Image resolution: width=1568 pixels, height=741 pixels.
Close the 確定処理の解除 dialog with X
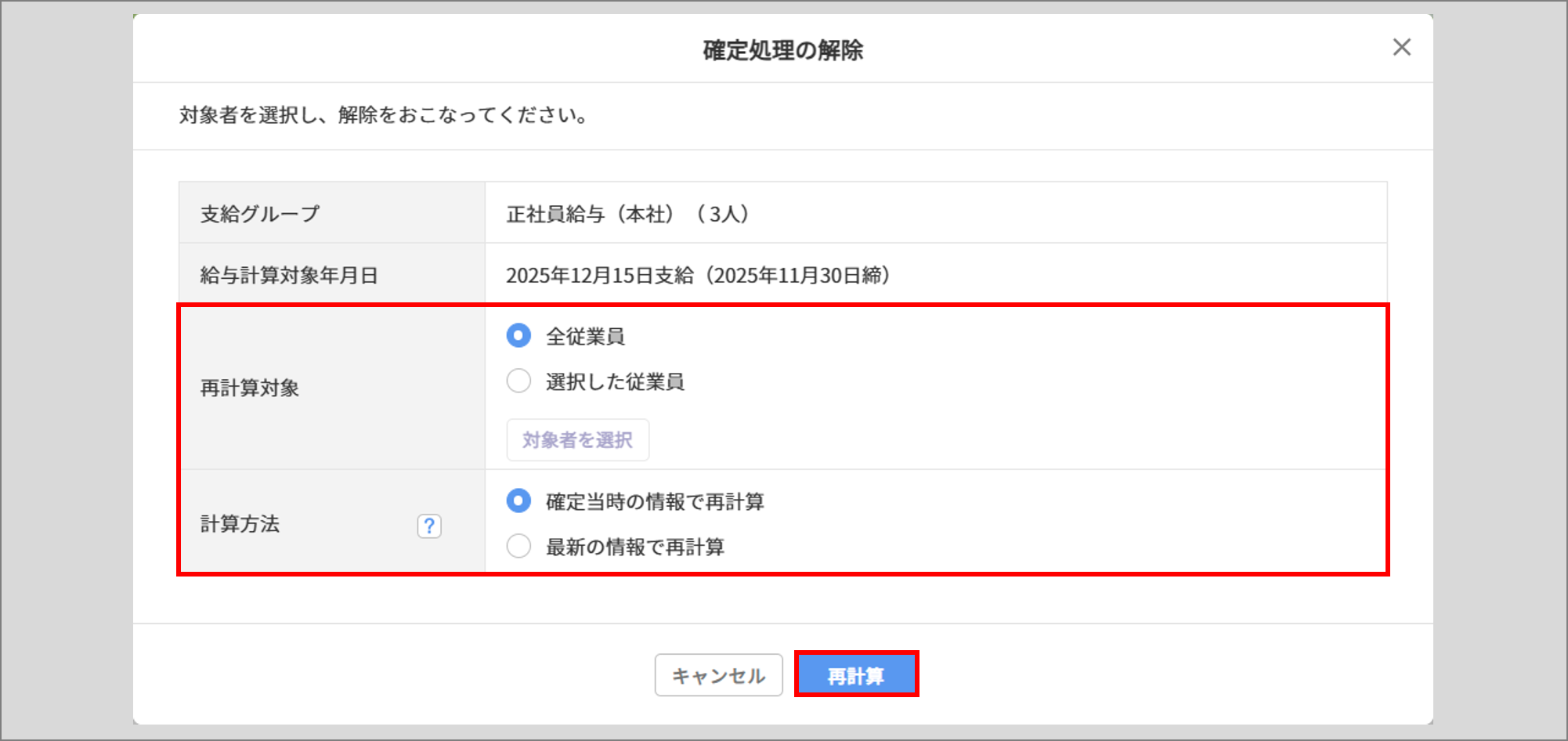pos(1401,48)
